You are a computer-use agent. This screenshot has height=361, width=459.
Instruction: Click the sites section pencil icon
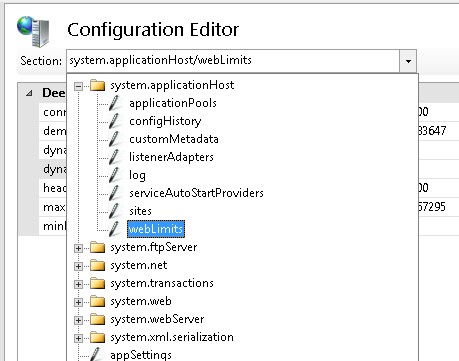tap(115, 211)
